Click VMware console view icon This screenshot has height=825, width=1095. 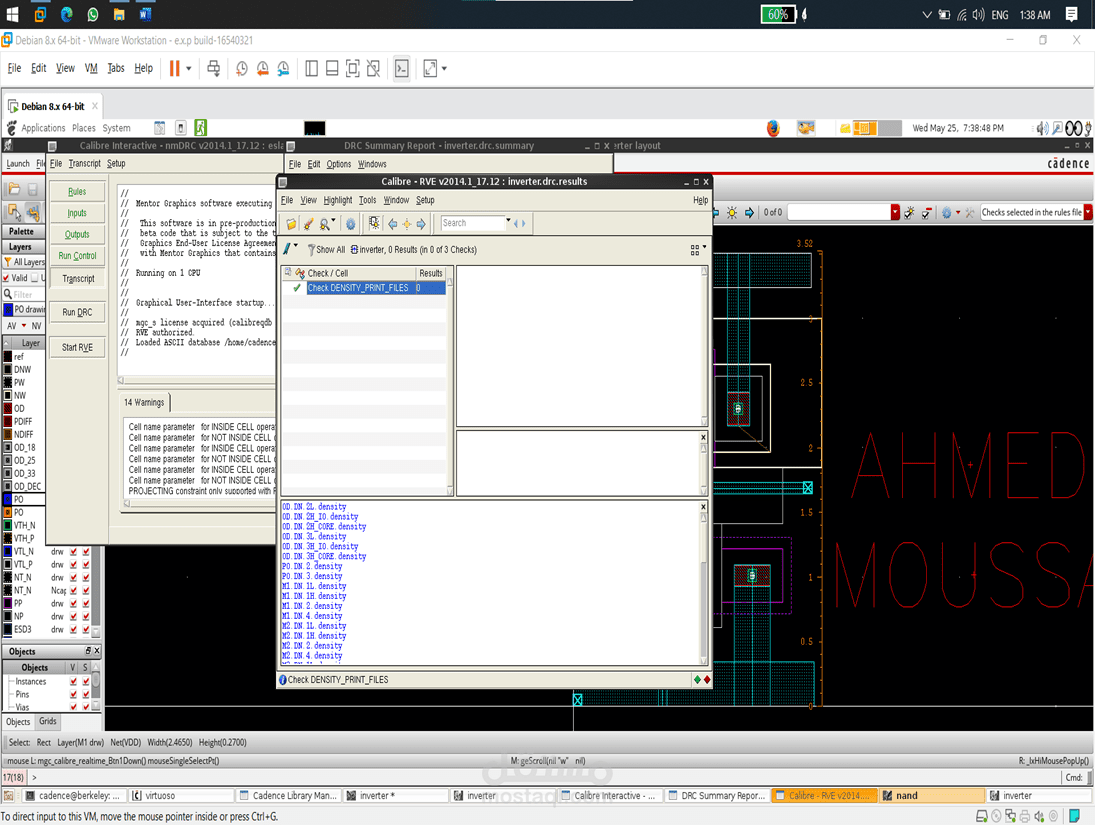(x=402, y=68)
